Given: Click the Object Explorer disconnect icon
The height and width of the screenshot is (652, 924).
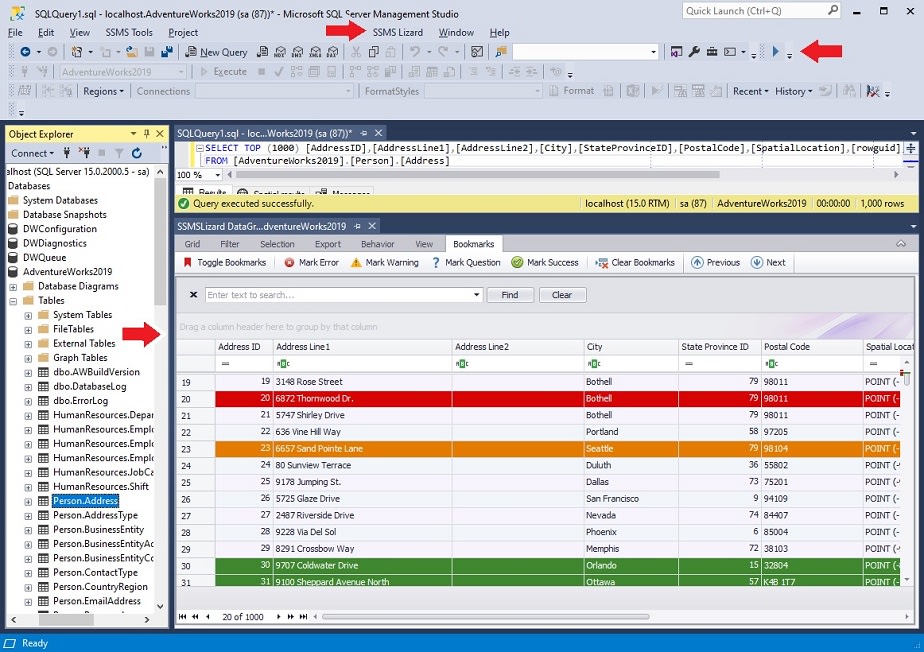Looking at the screenshot, I should pos(84,153).
